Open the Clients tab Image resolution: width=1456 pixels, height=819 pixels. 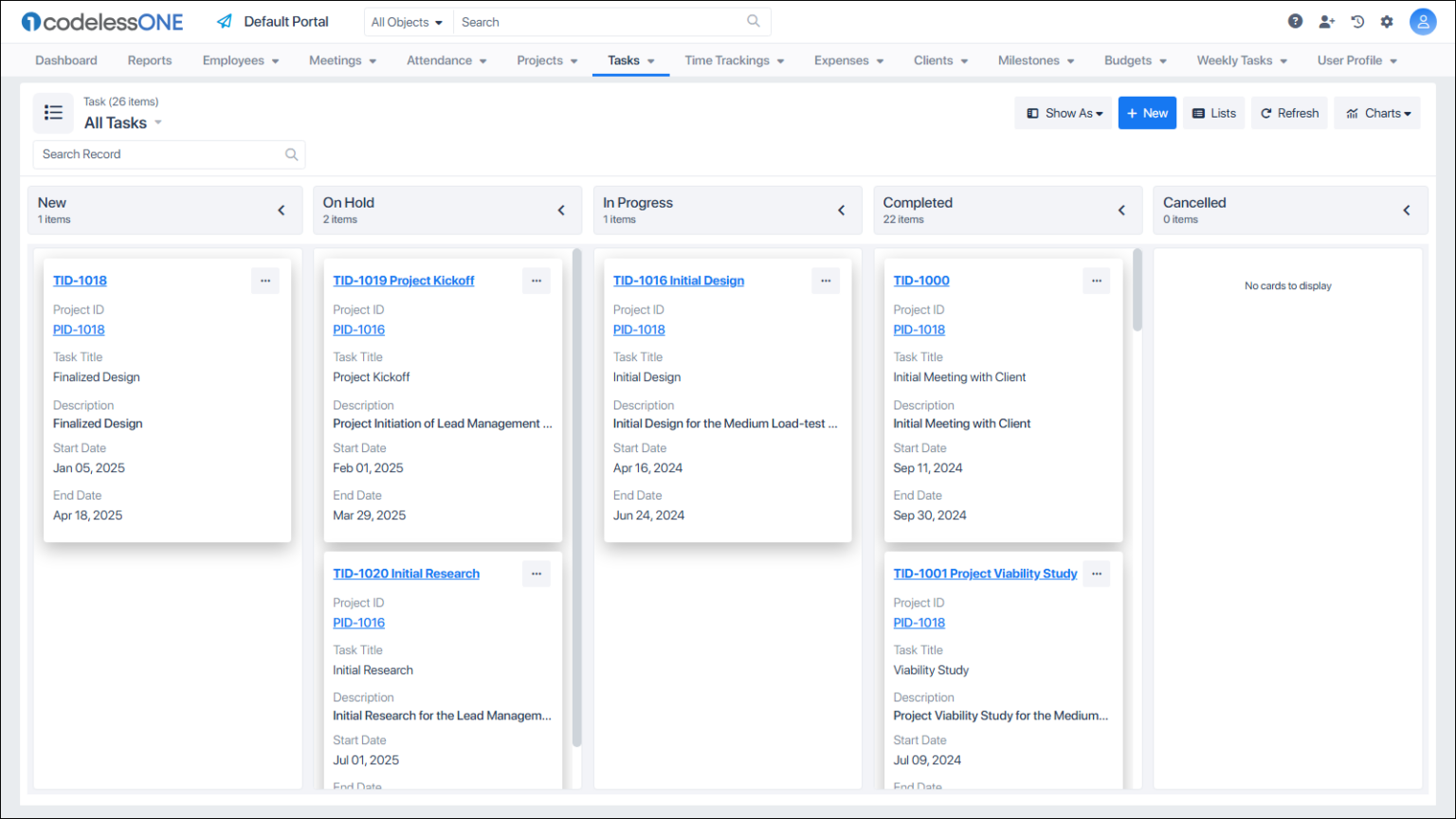pos(940,60)
